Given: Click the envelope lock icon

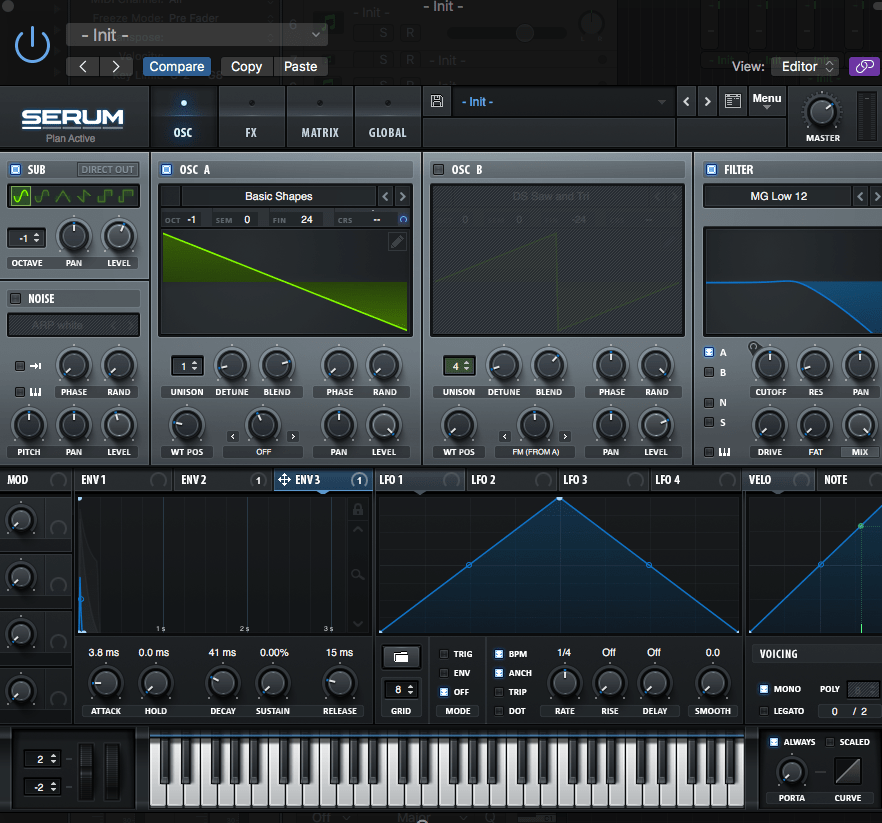Looking at the screenshot, I should point(356,510).
